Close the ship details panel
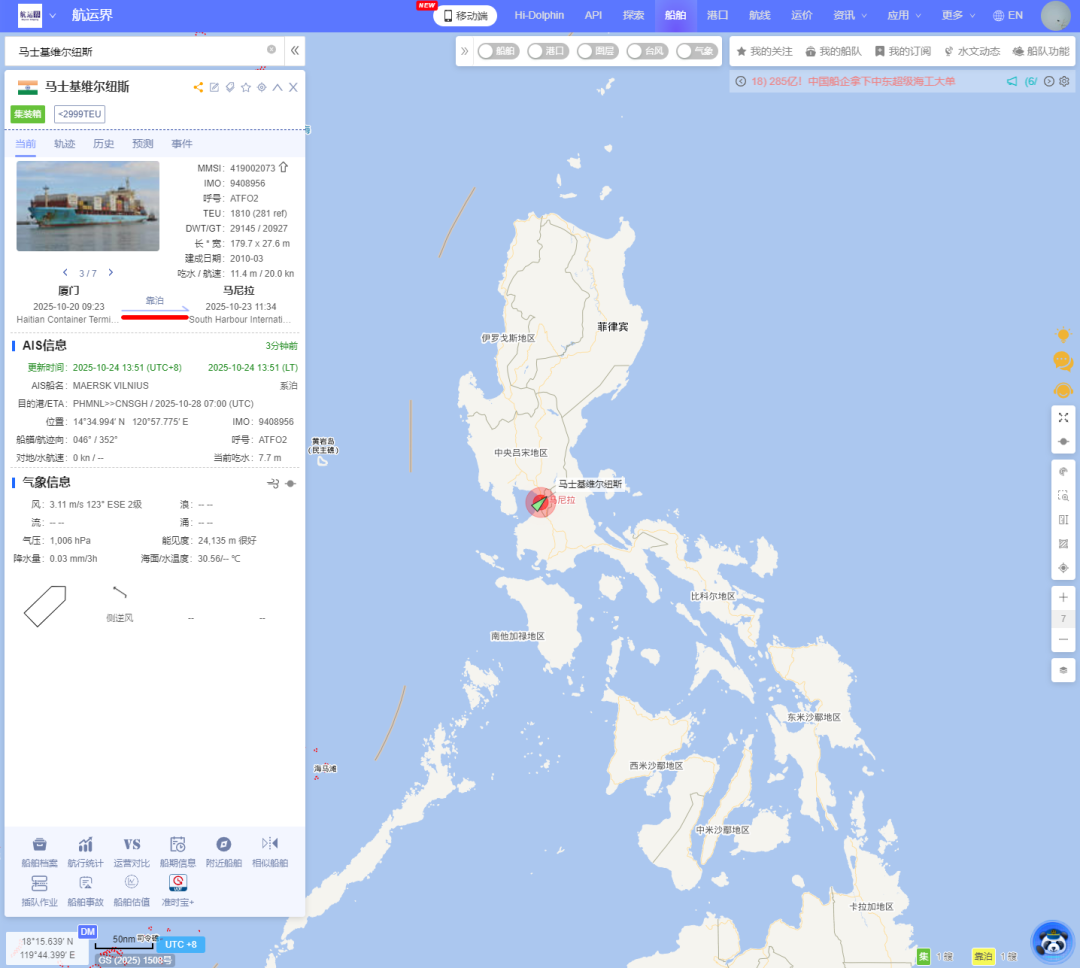This screenshot has height=968, width=1080. [293, 87]
